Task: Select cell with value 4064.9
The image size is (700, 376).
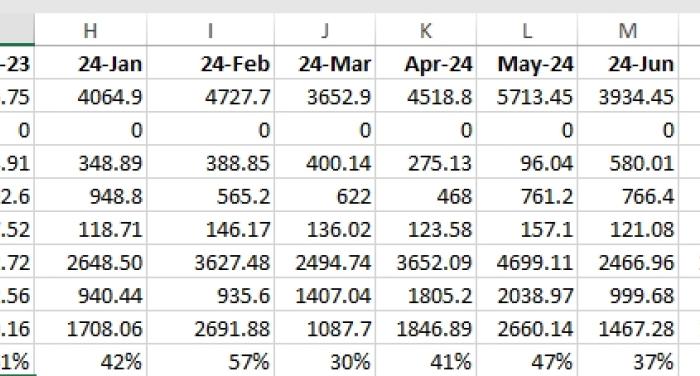Action: pos(91,96)
